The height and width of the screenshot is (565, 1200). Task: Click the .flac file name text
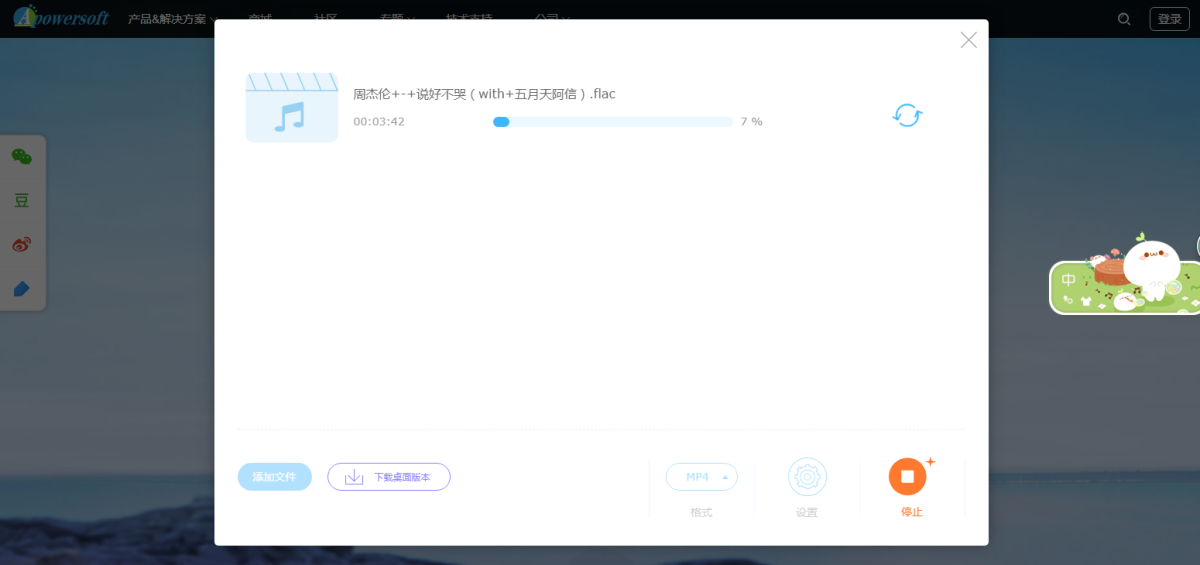[x=484, y=94]
